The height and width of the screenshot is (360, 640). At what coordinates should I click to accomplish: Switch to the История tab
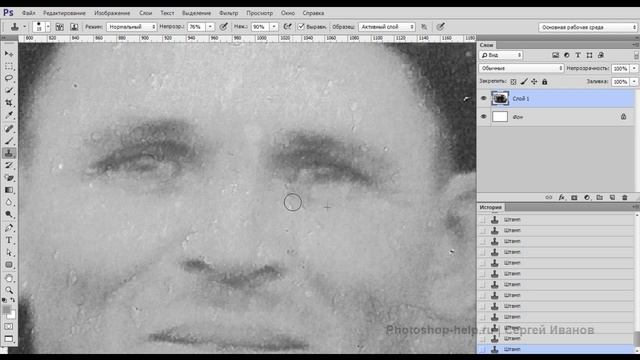click(490, 207)
